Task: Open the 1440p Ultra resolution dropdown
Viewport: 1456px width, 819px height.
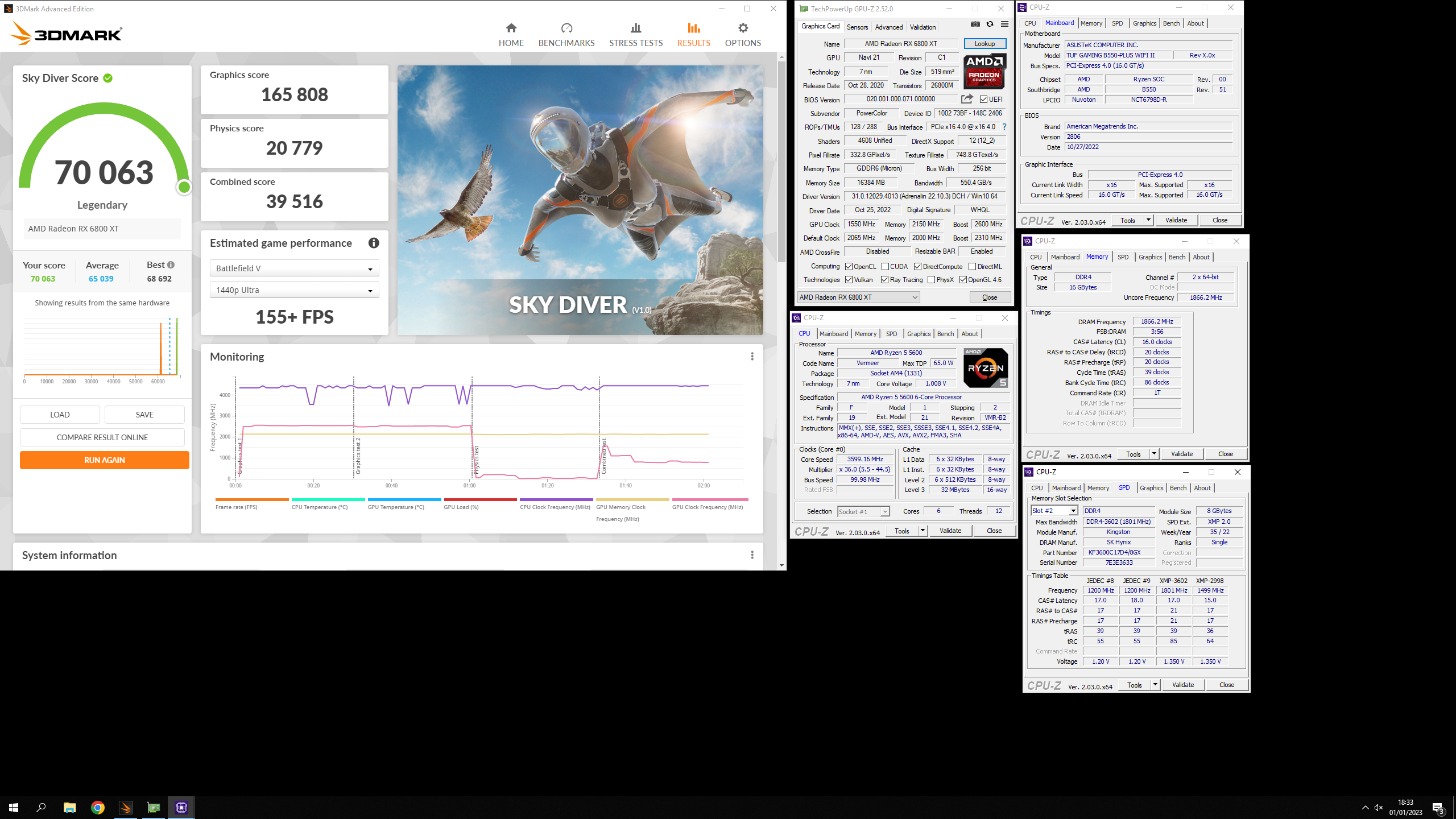Action: 295,290
